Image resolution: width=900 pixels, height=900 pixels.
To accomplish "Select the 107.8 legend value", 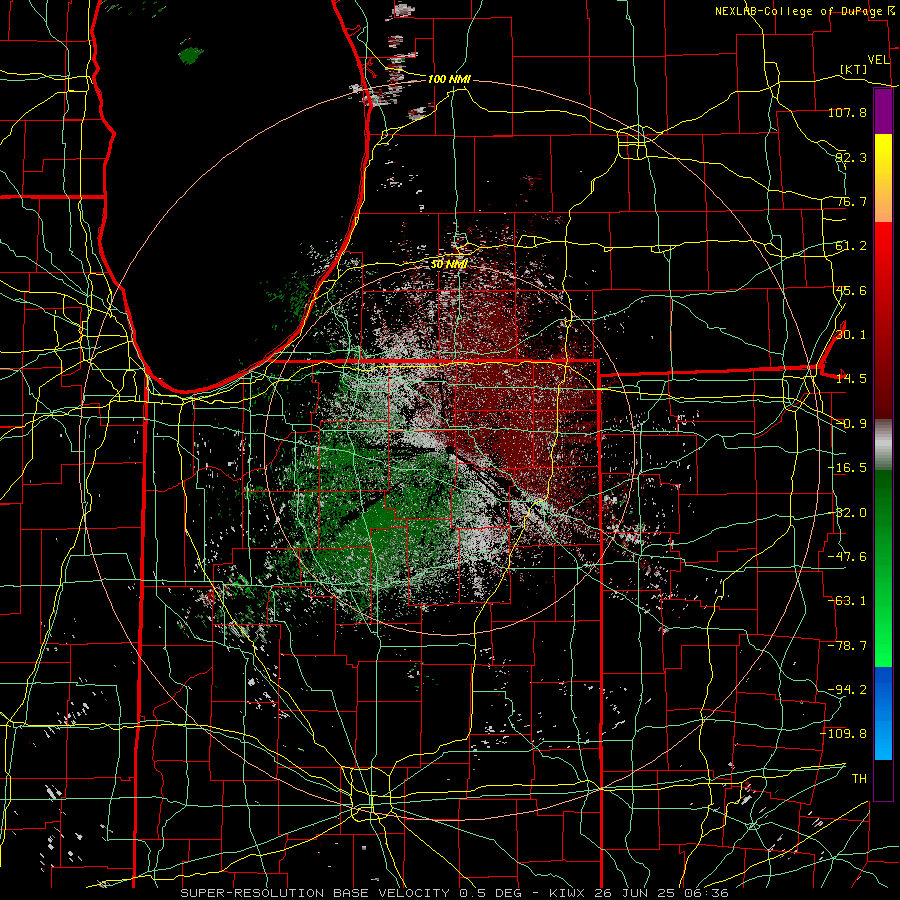I will pyautogui.click(x=847, y=112).
